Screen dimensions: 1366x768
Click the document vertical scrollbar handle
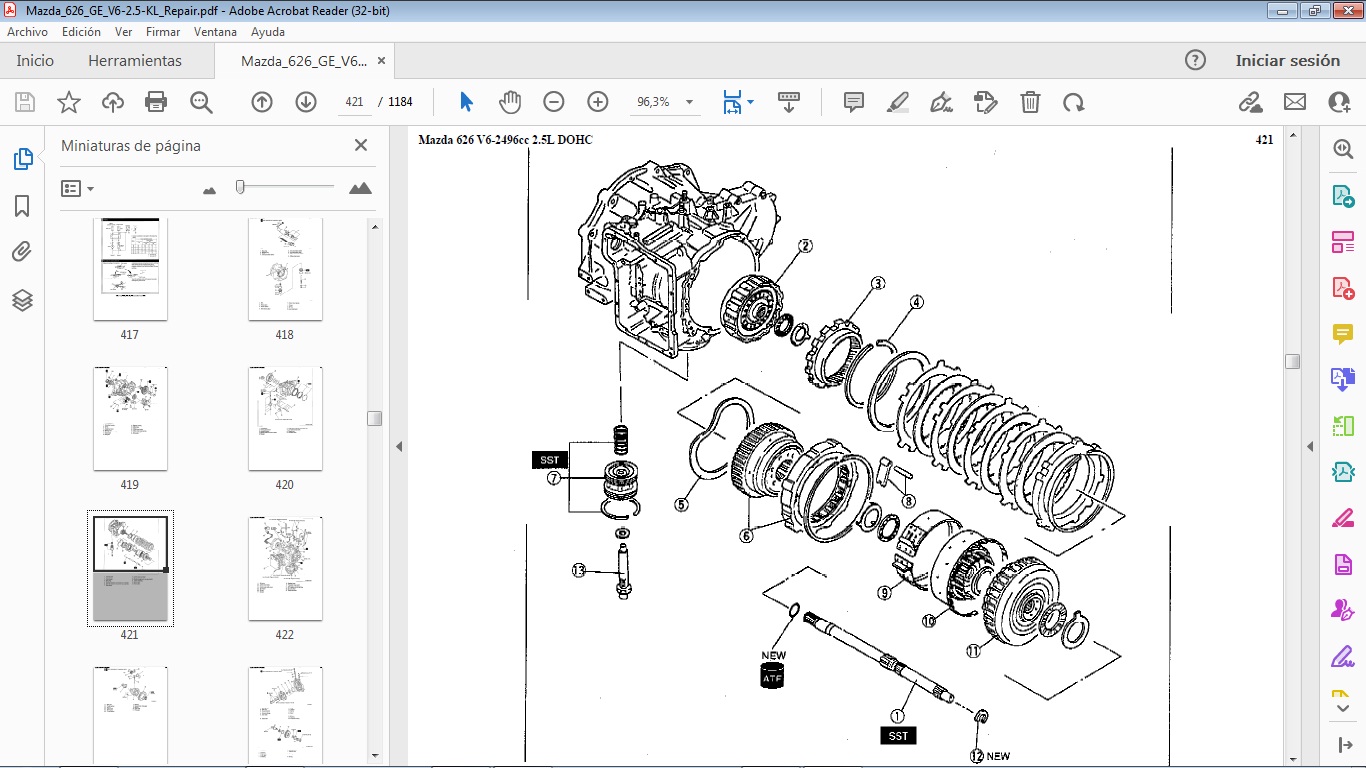pyautogui.click(x=1292, y=361)
